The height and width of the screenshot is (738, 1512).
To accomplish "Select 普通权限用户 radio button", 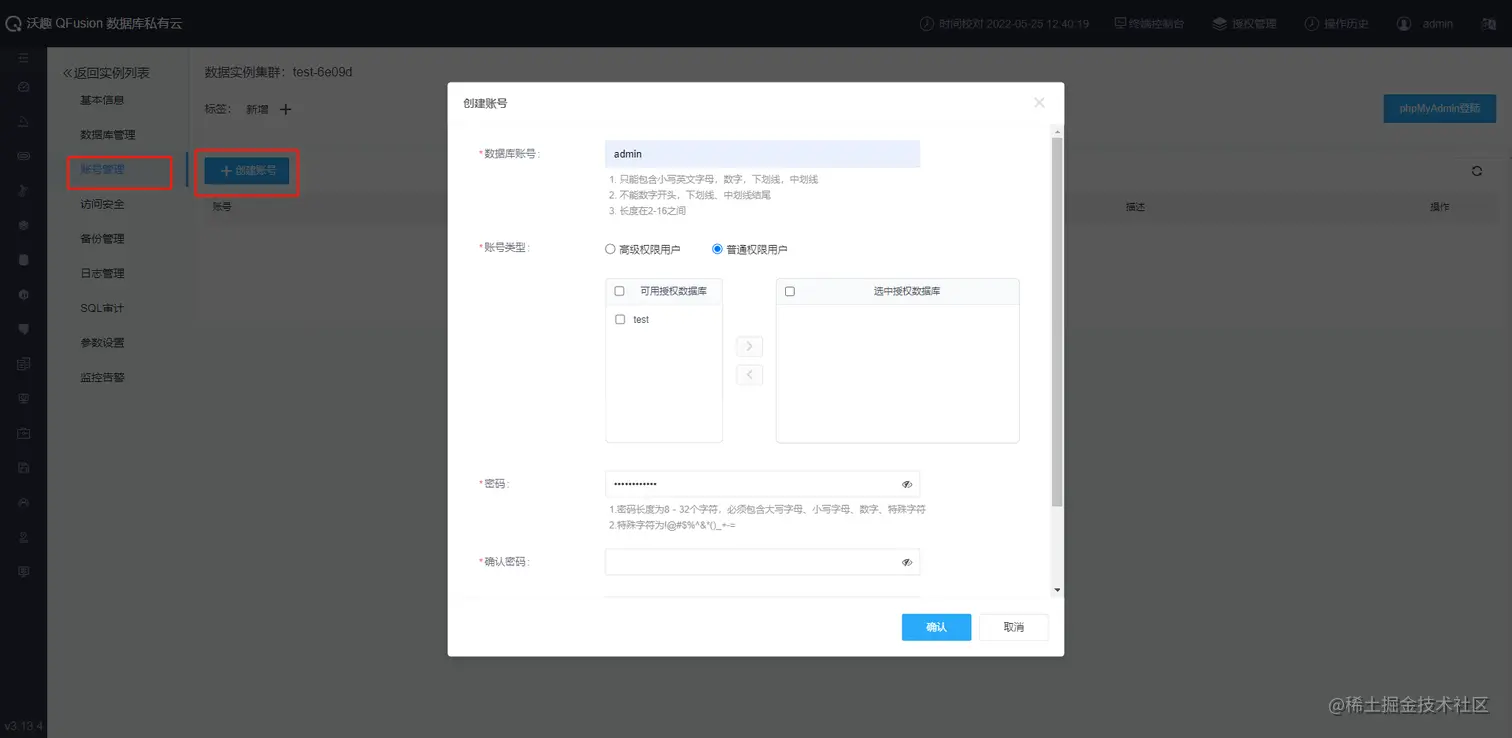I will tap(717, 249).
